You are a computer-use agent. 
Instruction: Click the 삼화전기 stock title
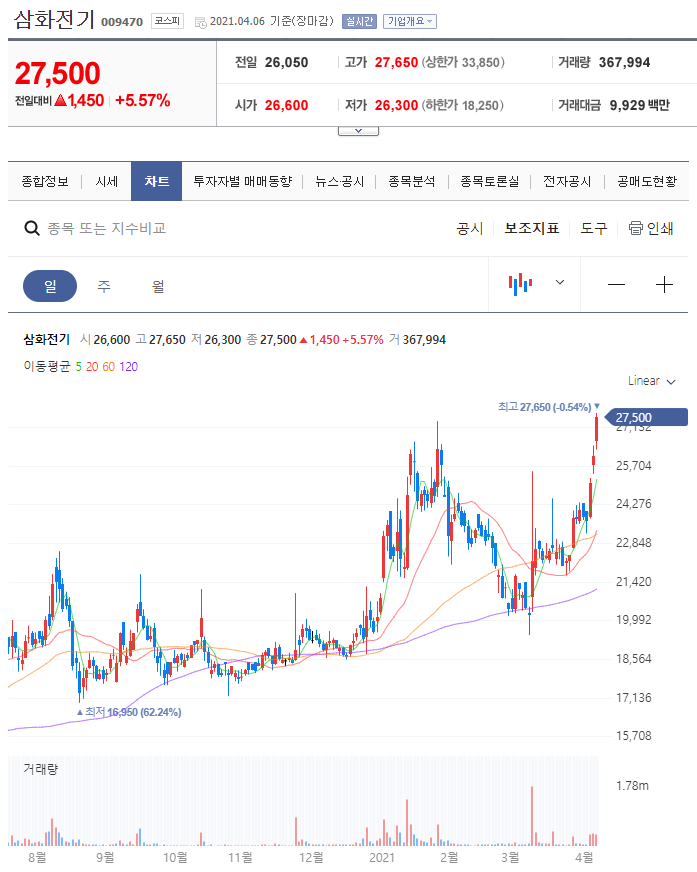(53, 19)
